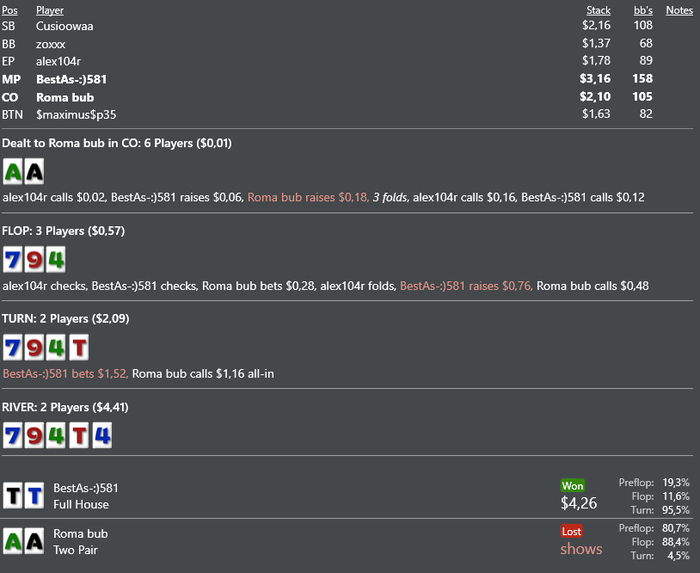Select the blue 7 card in the FLOP row
Screen dimensions: 700x573
(13, 260)
